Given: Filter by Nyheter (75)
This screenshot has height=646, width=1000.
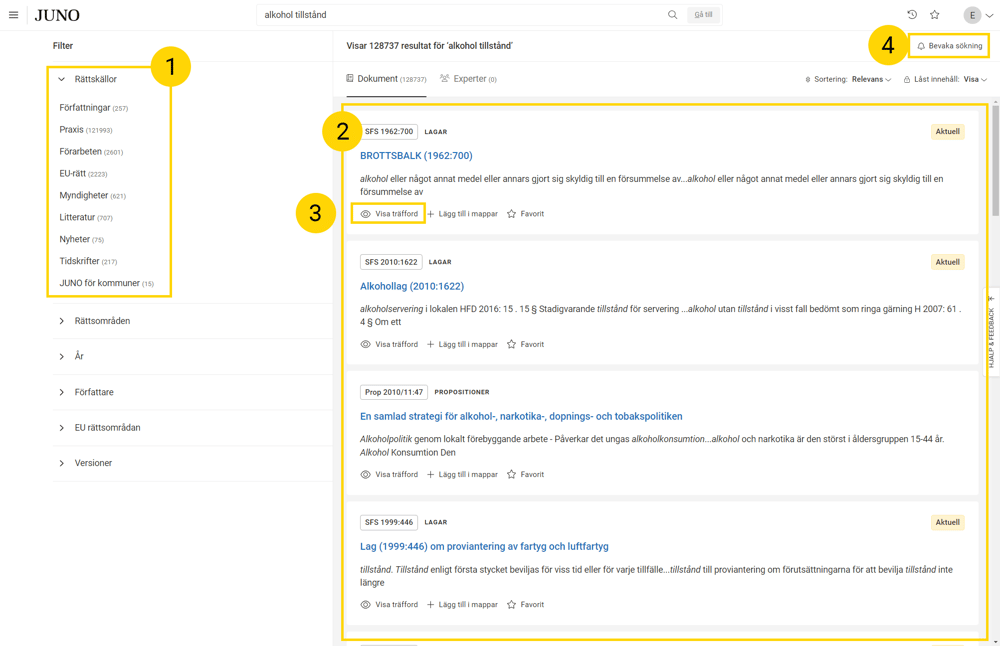Looking at the screenshot, I should (x=82, y=239).
